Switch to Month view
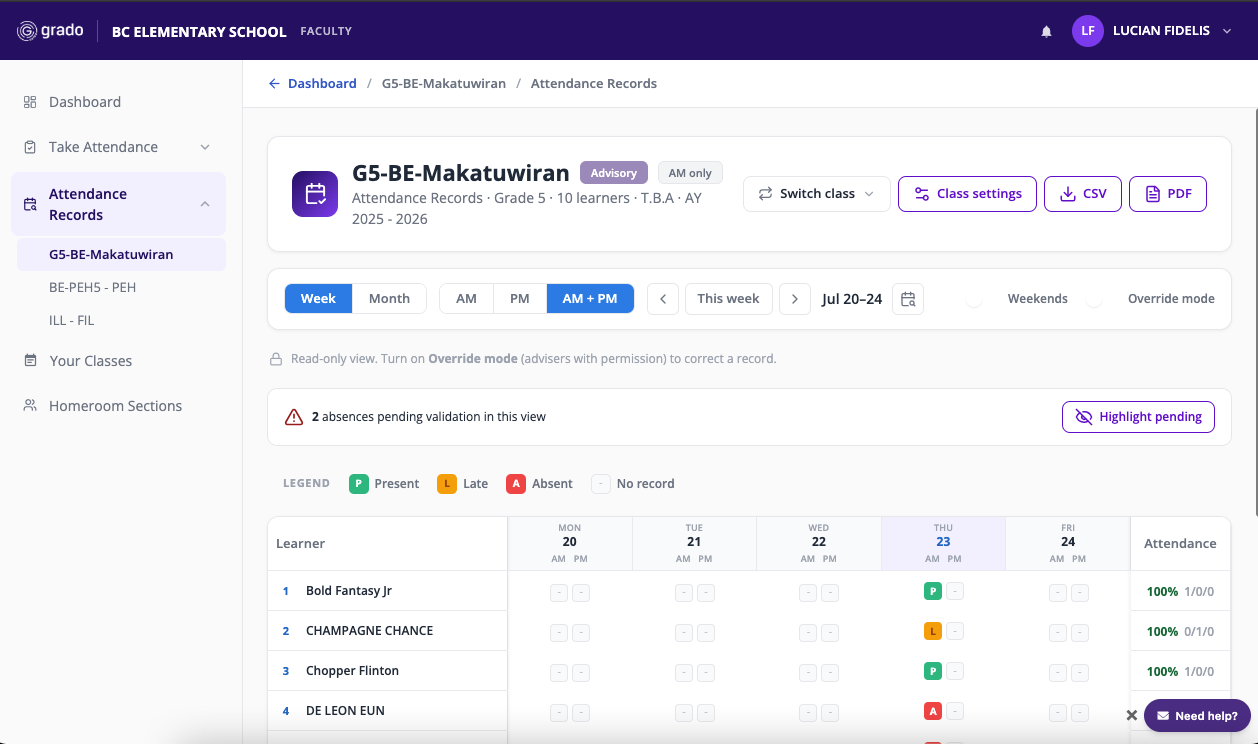This screenshot has height=744, width=1258. tap(389, 299)
